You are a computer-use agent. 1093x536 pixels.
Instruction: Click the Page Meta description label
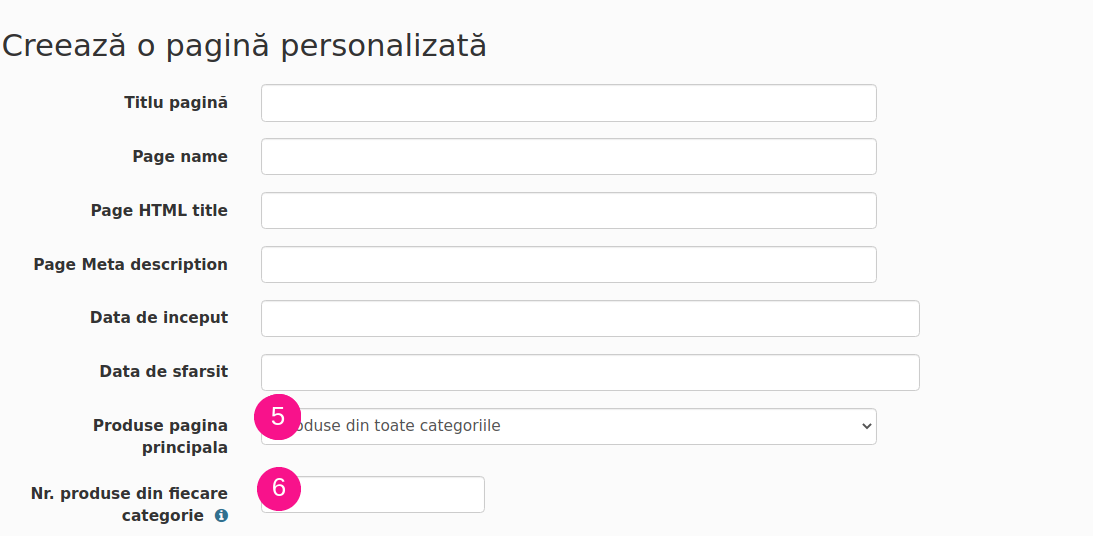tap(130, 264)
